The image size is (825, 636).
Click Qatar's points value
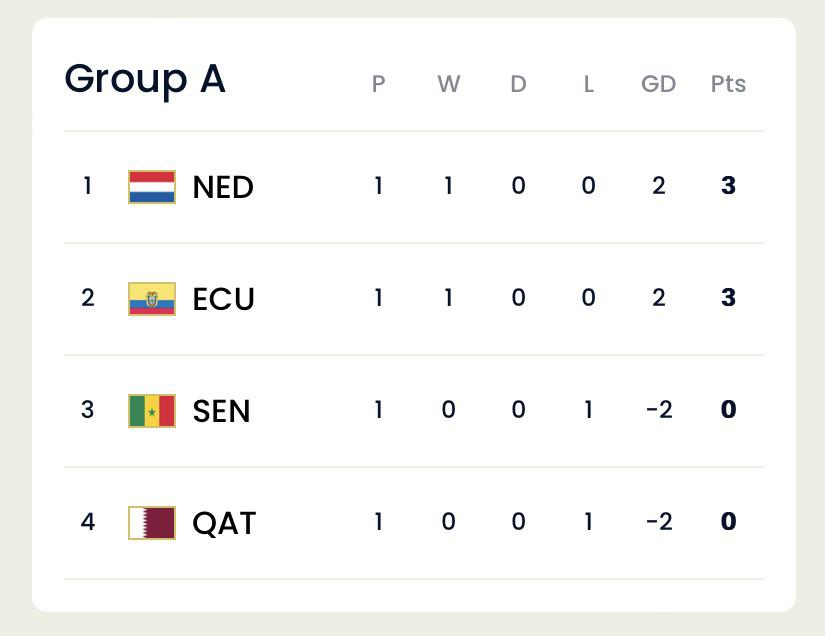tap(728, 522)
